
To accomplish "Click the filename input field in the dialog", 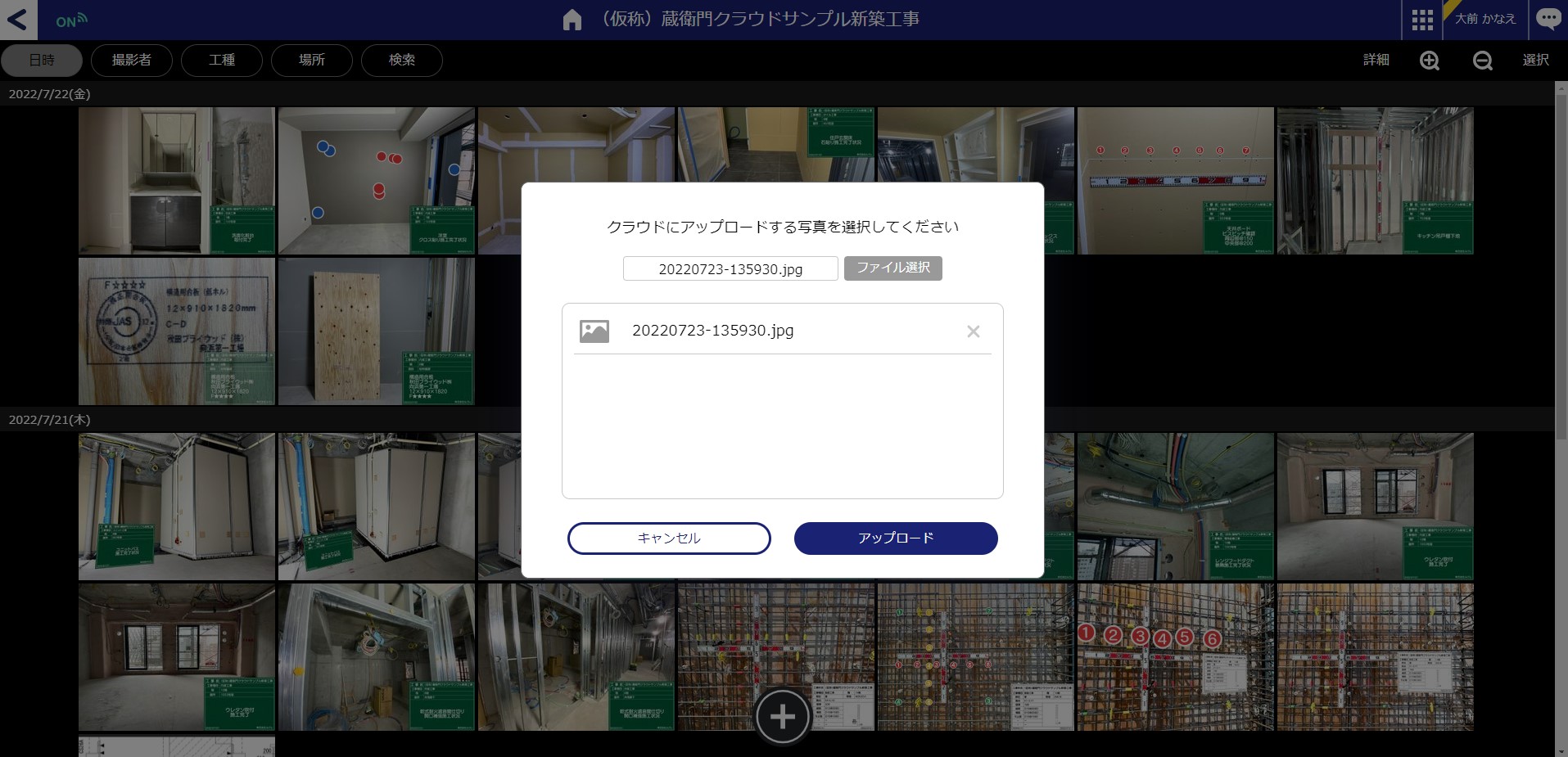I will (x=730, y=268).
